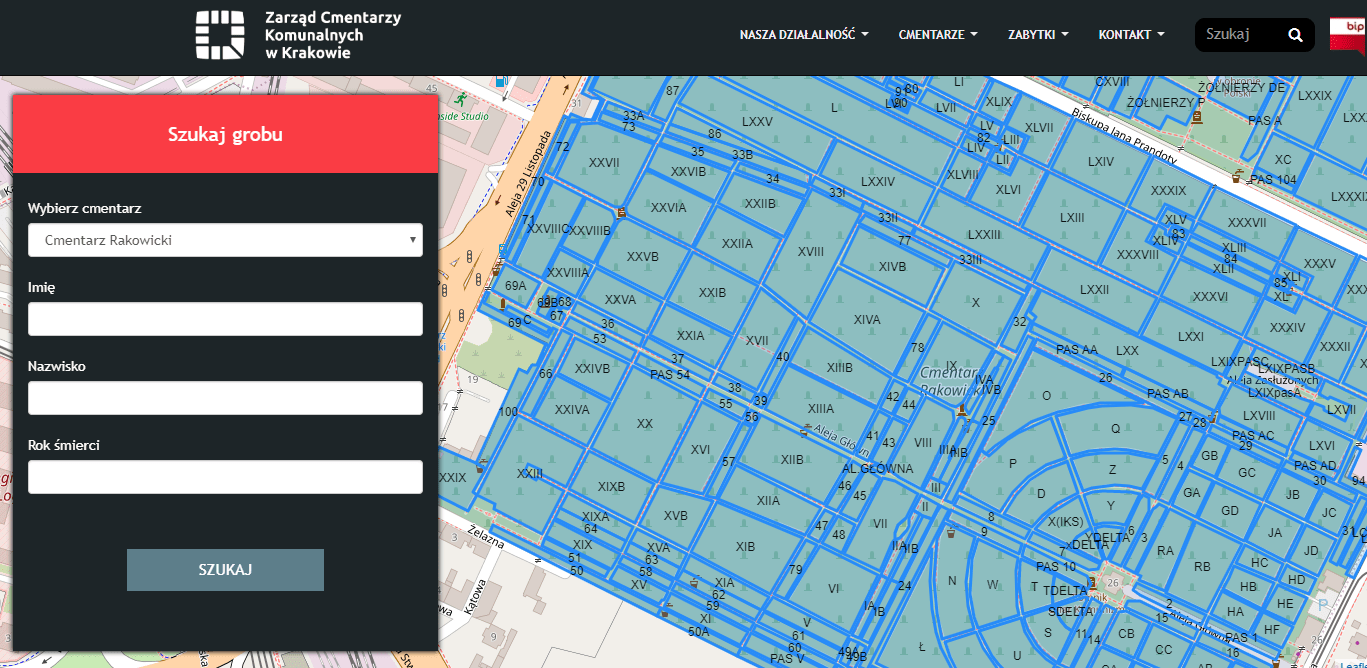Expand the CMENTARZE menu
The height and width of the screenshot is (668, 1367).
pos(938,35)
